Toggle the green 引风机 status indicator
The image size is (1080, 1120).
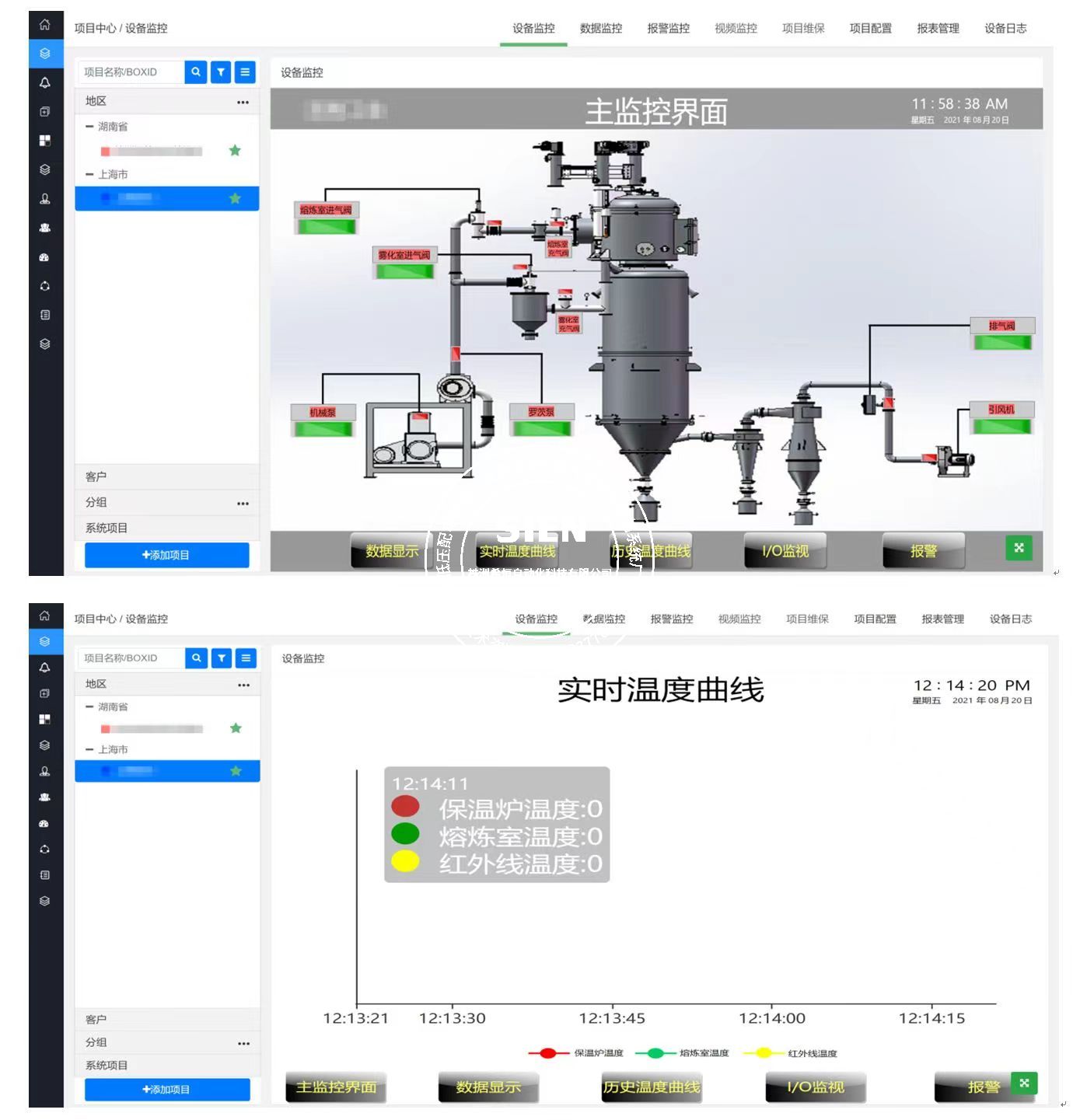click(x=1002, y=426)
